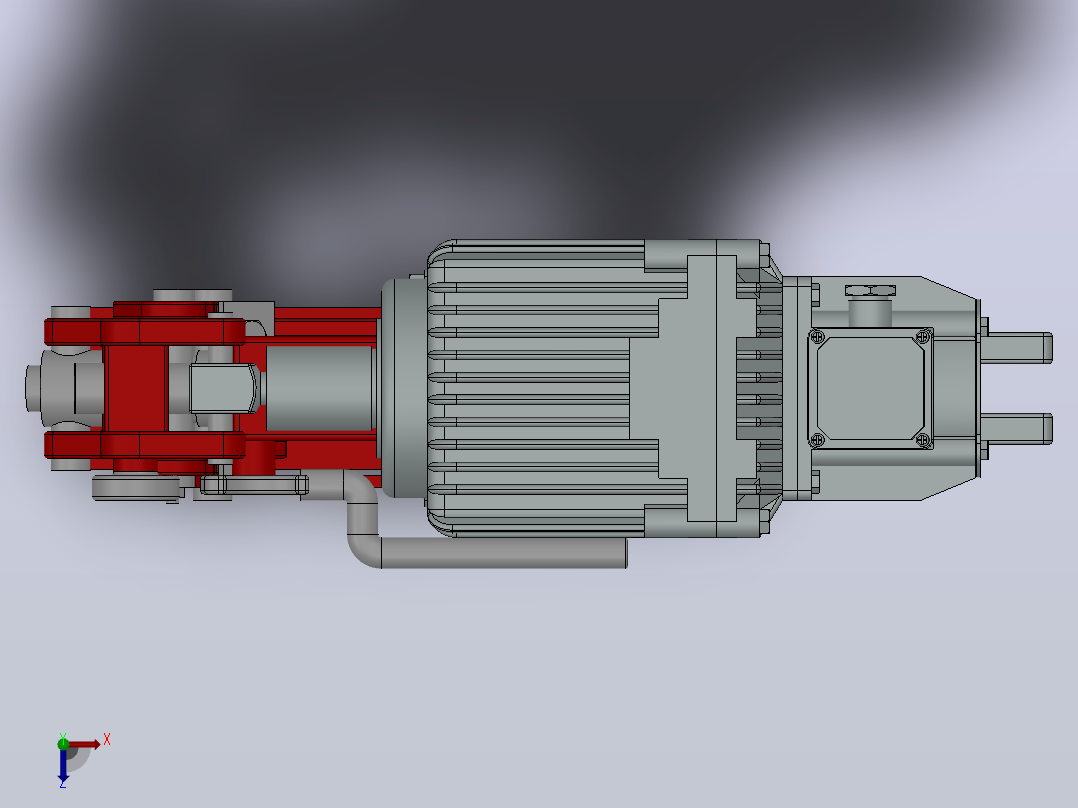Select the lower protruding shaft at the model's right end
This screenshot has height=808, width=1078.
[x=1016, y=428]
